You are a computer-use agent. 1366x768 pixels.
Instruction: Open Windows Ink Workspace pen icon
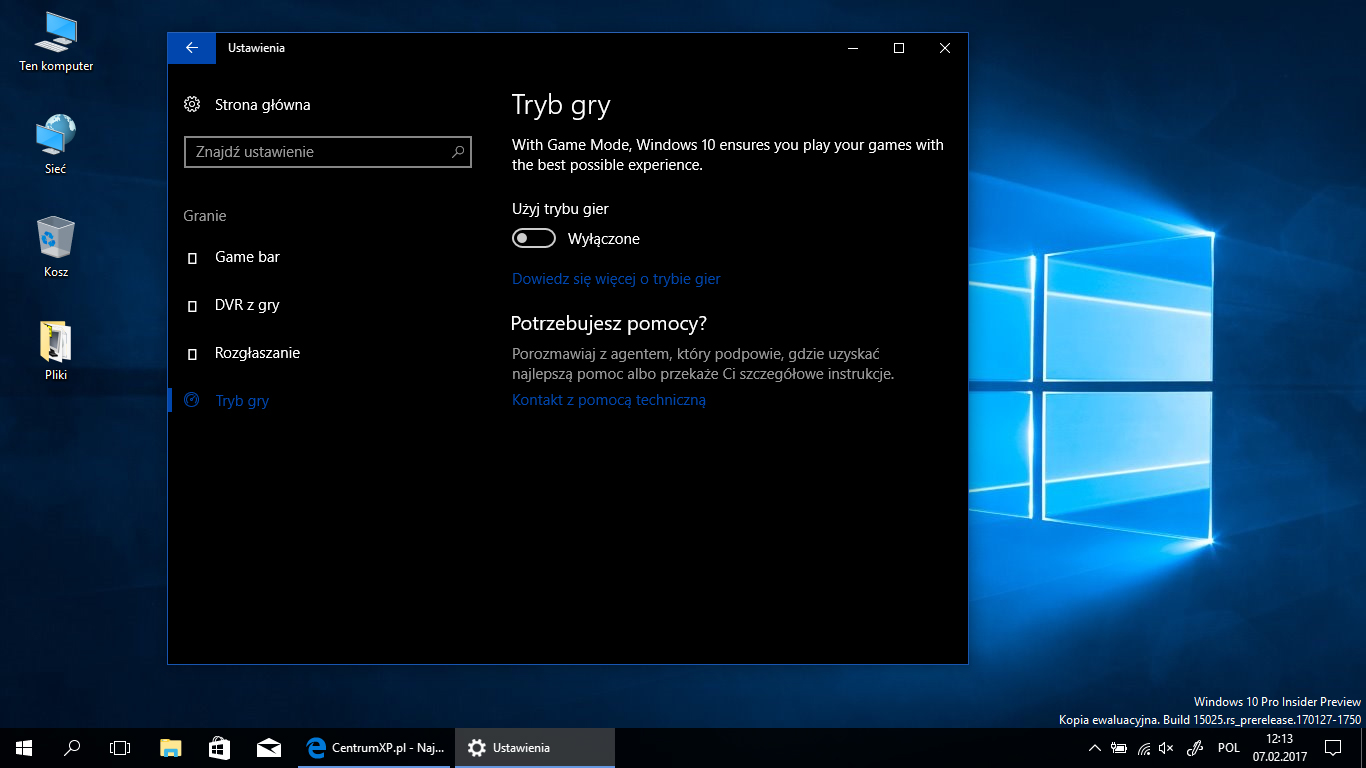[x=1194, y=748]
